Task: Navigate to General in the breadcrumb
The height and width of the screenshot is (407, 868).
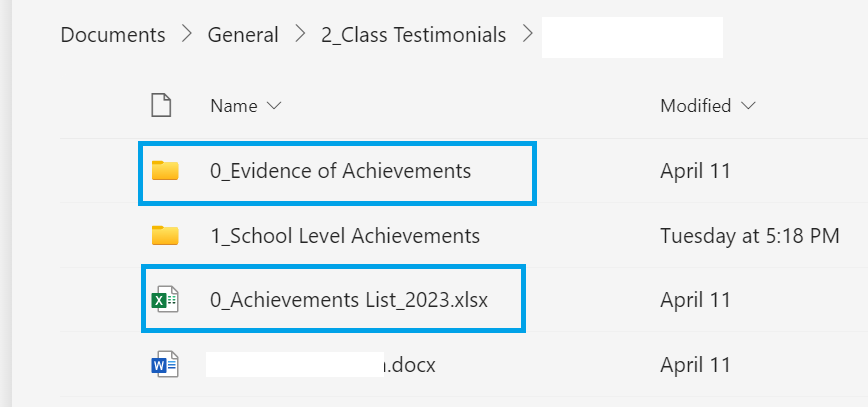Action: click(x=243, y=35)
